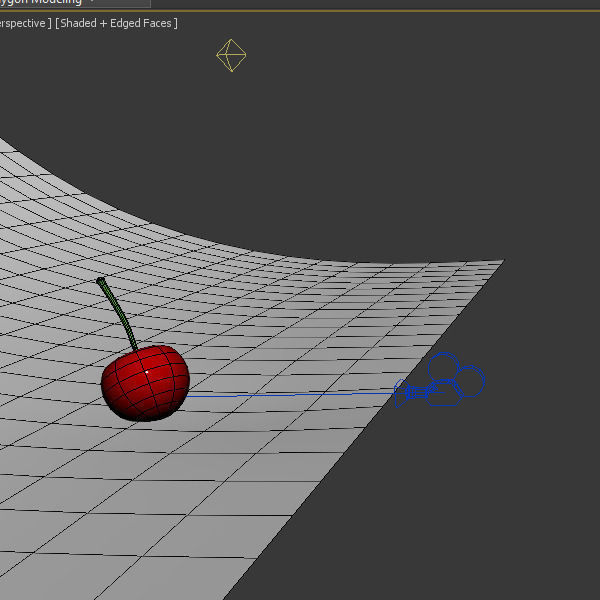
Task: Select the blue camera target line
Action: [291, 395]
